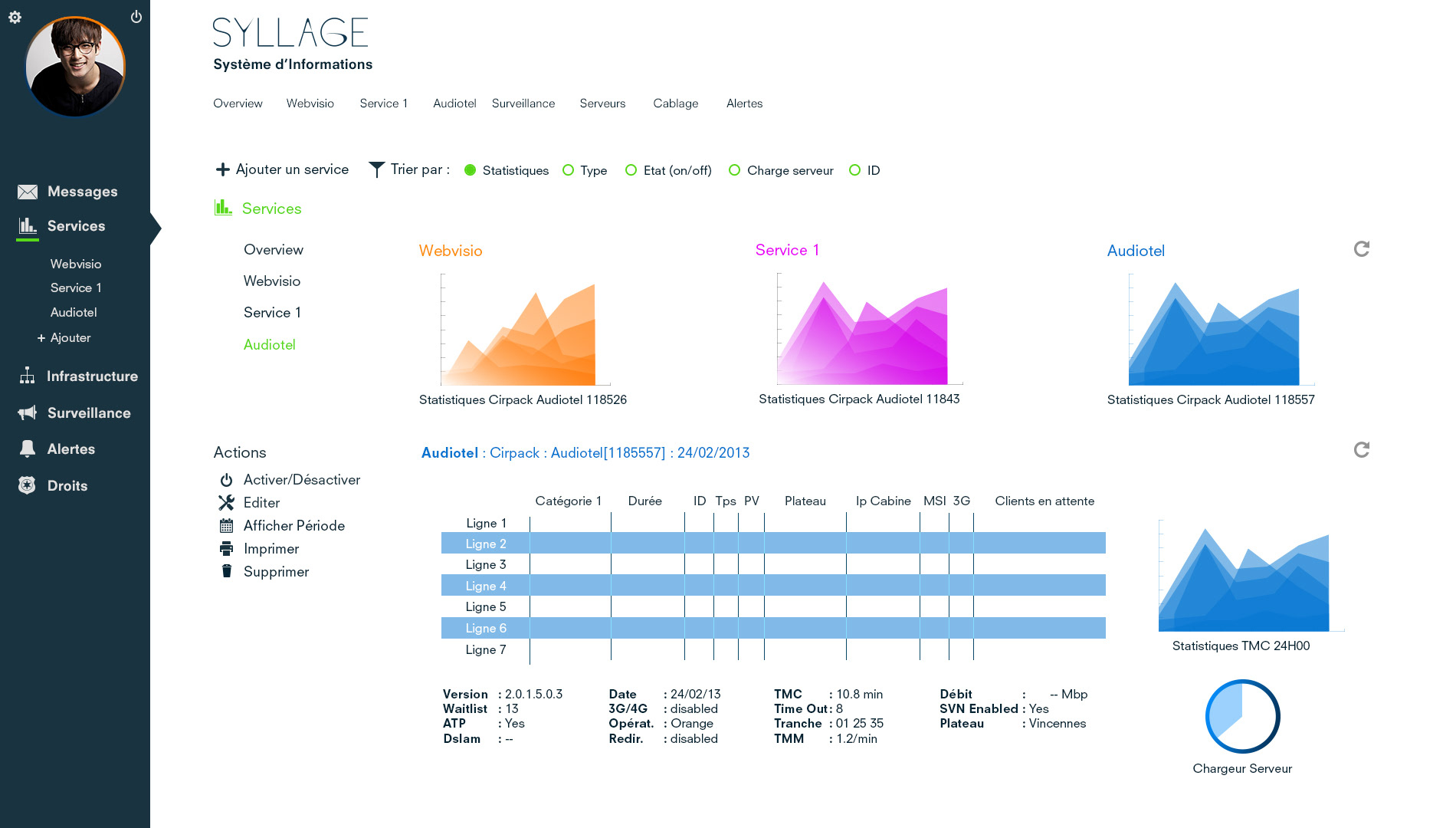The width and height of the screenshot is (1456, 828).
Task: Collapse the Services section in the sidebar
Action: pos(76,226)
